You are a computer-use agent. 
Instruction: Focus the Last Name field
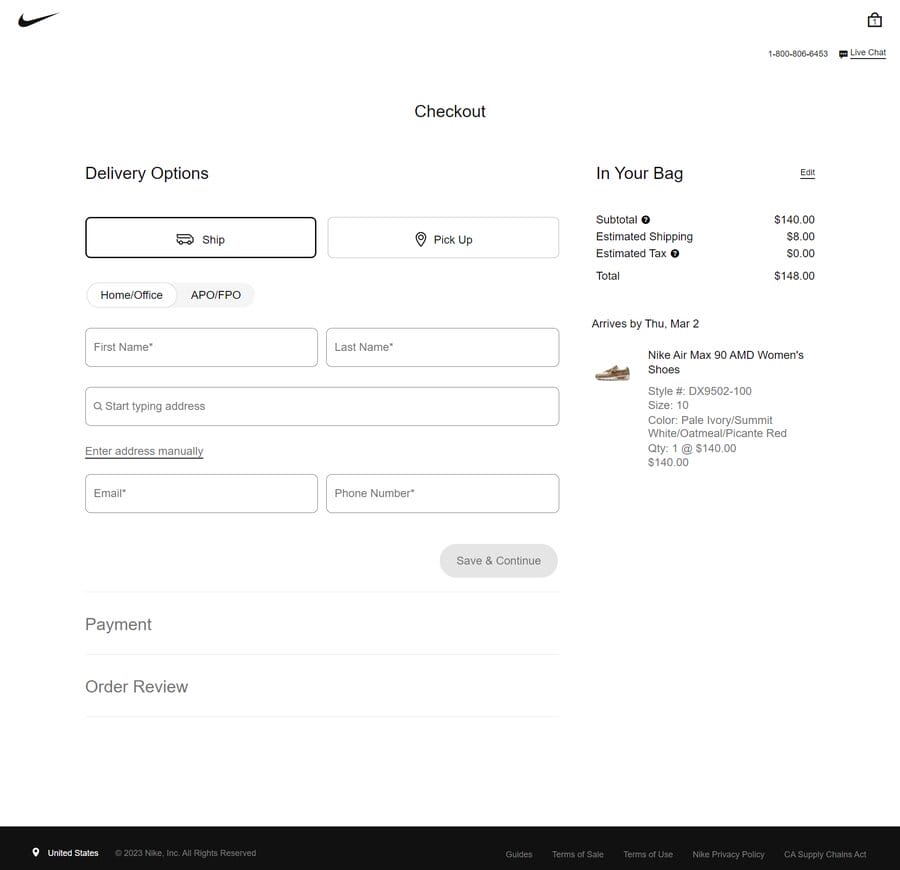coord(443,347)
